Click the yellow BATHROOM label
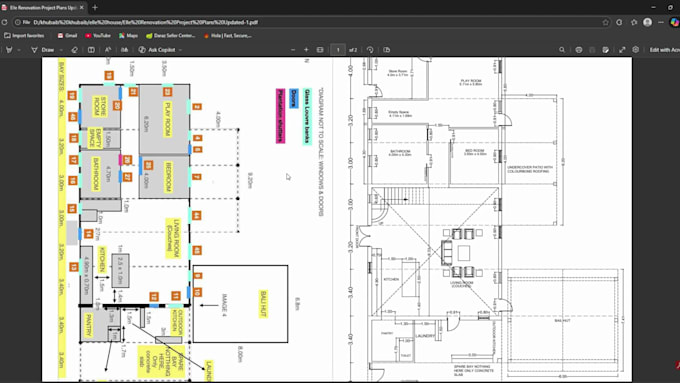680x383 pixels. click(95, 174)
